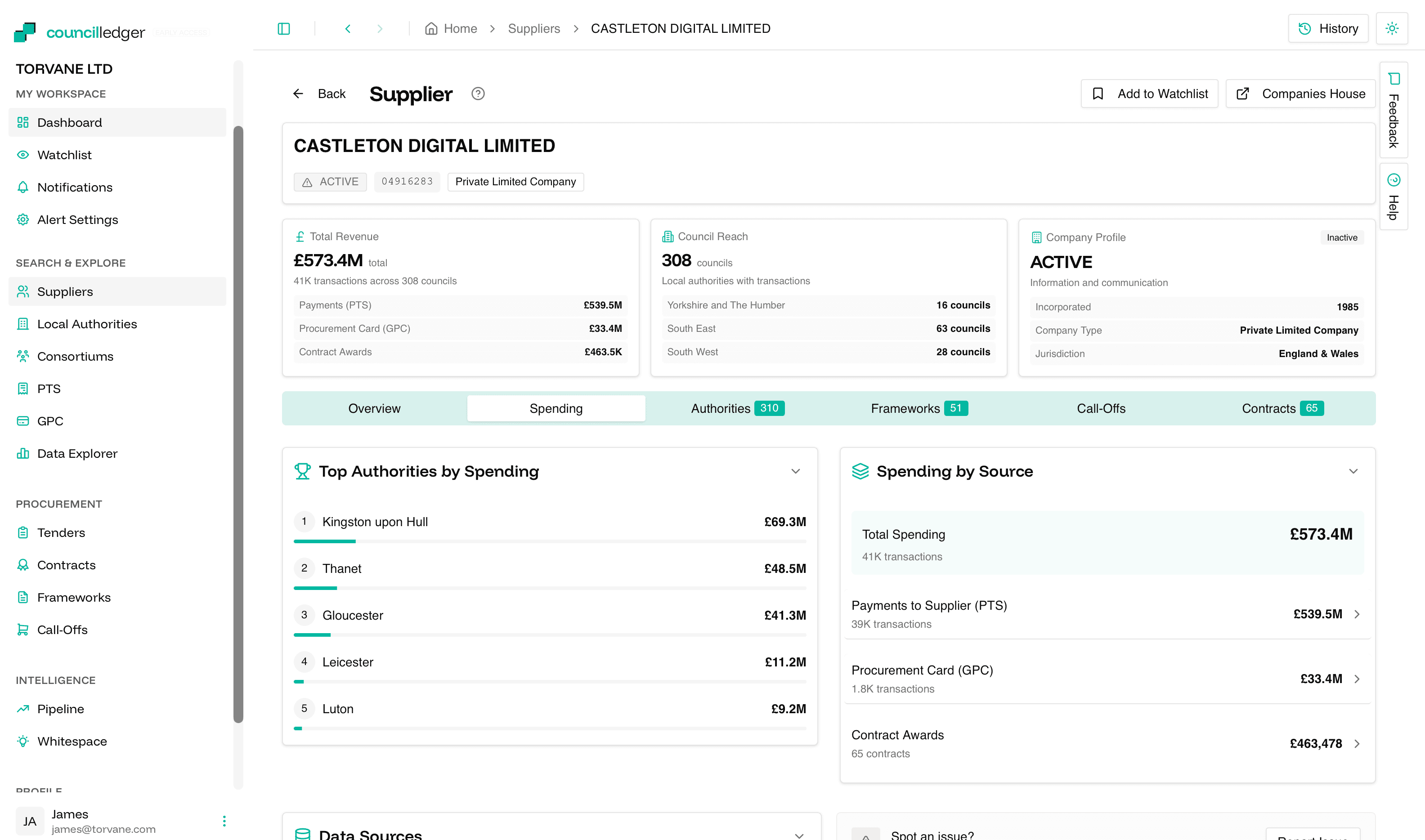Screen dimensions: 1425x840
Task: Click the Total Spending £573.4M summary
Action: [x=1107, y=543]
